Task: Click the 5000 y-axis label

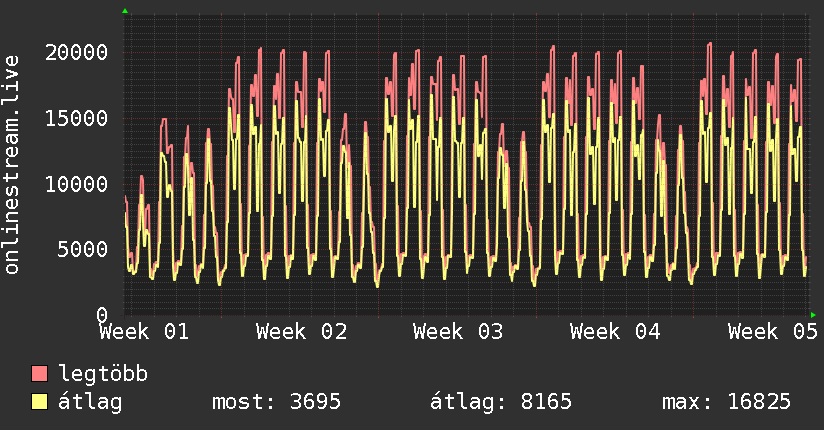Action: pos(83,250)
